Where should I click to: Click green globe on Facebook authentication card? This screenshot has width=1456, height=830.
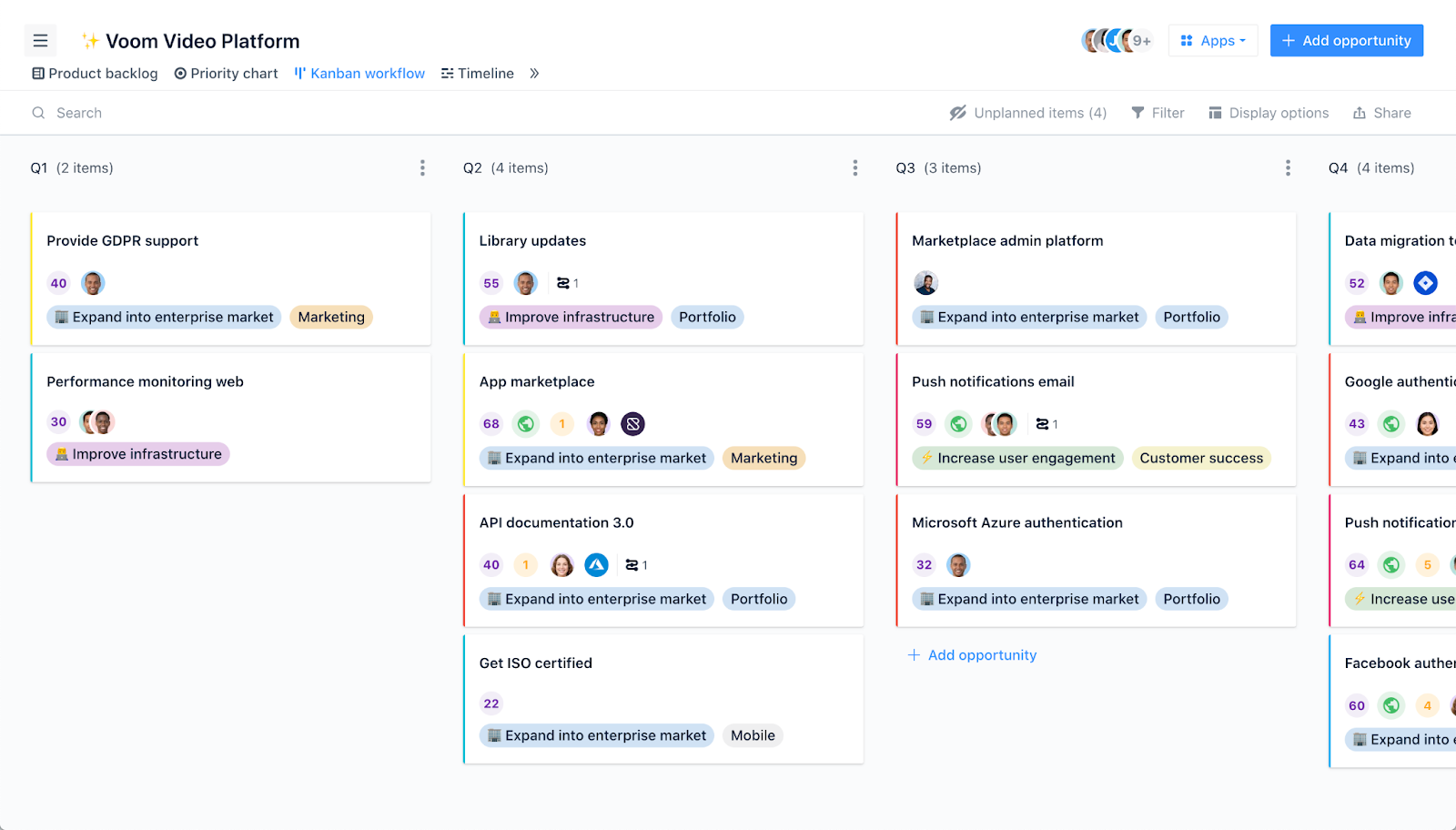point(1391,705)
